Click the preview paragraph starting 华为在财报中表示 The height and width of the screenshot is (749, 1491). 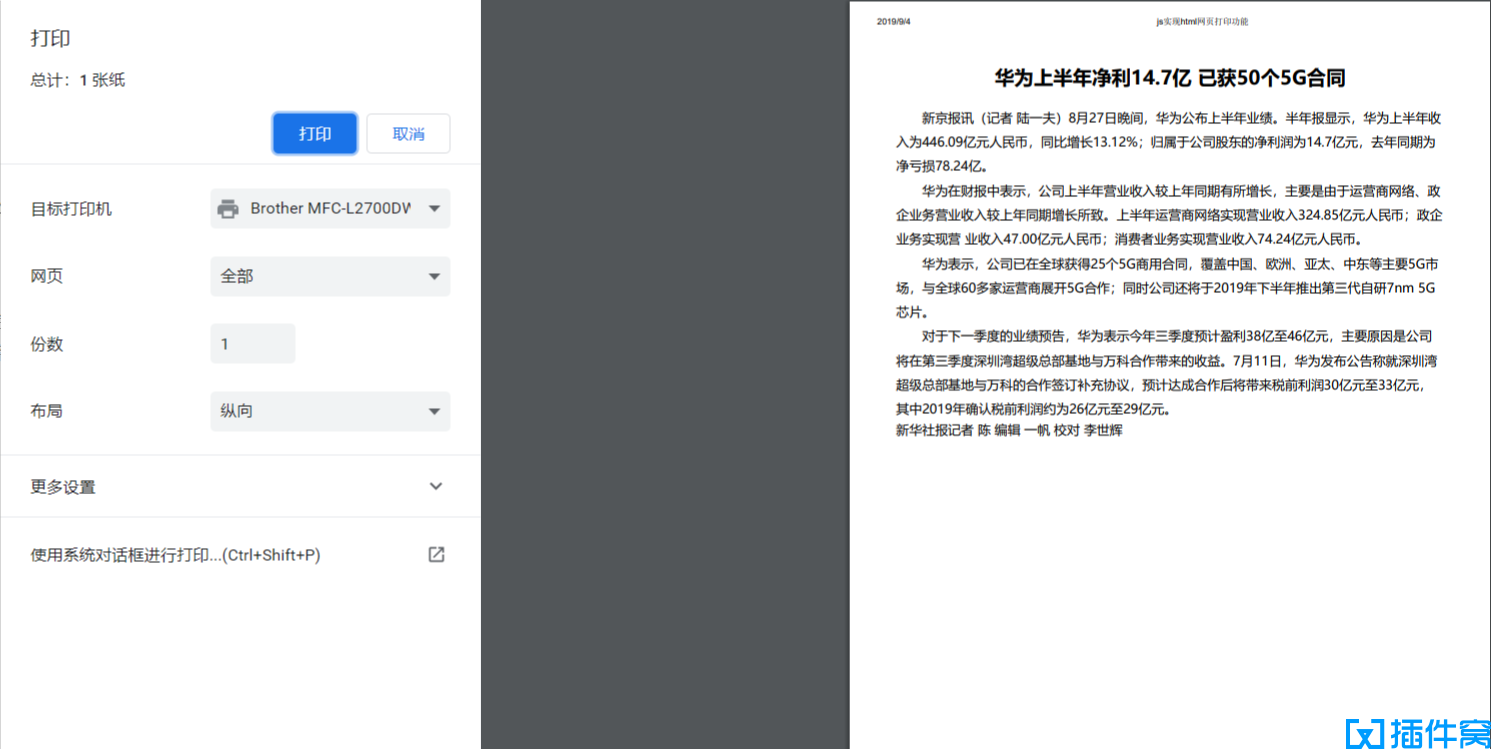coord(1169,215)
